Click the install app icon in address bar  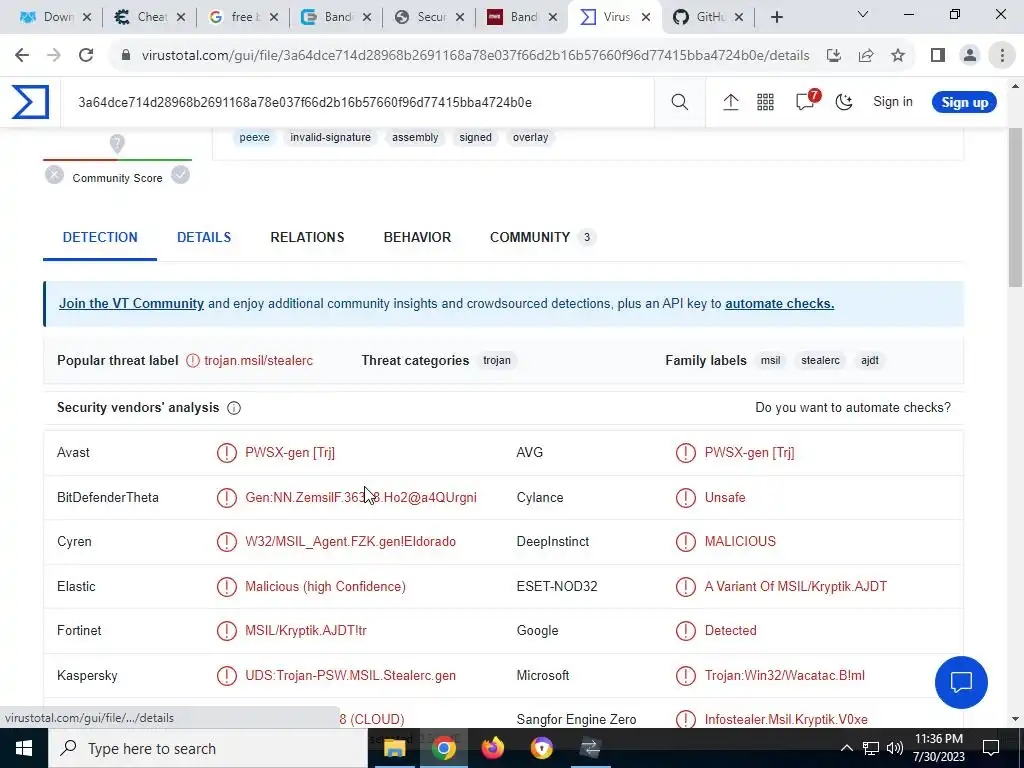(x=833, y=56)
